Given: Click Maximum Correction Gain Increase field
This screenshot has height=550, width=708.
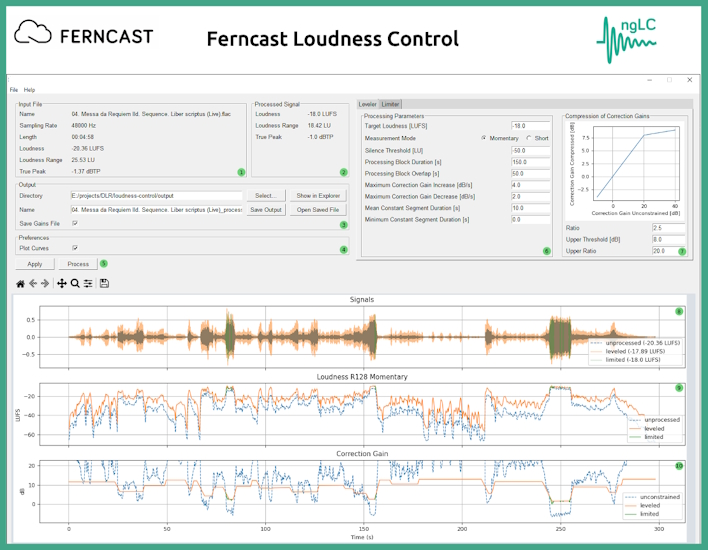Looking at the screenshot, I should 531,185.
